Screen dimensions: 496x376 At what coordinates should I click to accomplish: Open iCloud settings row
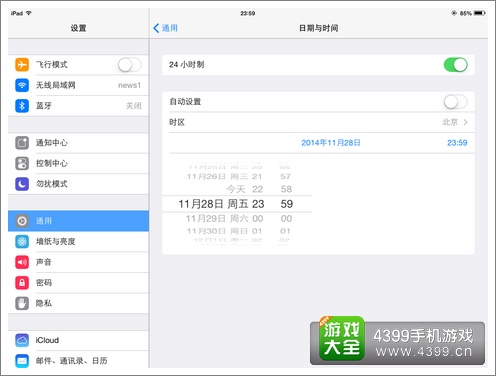(78, 340)
